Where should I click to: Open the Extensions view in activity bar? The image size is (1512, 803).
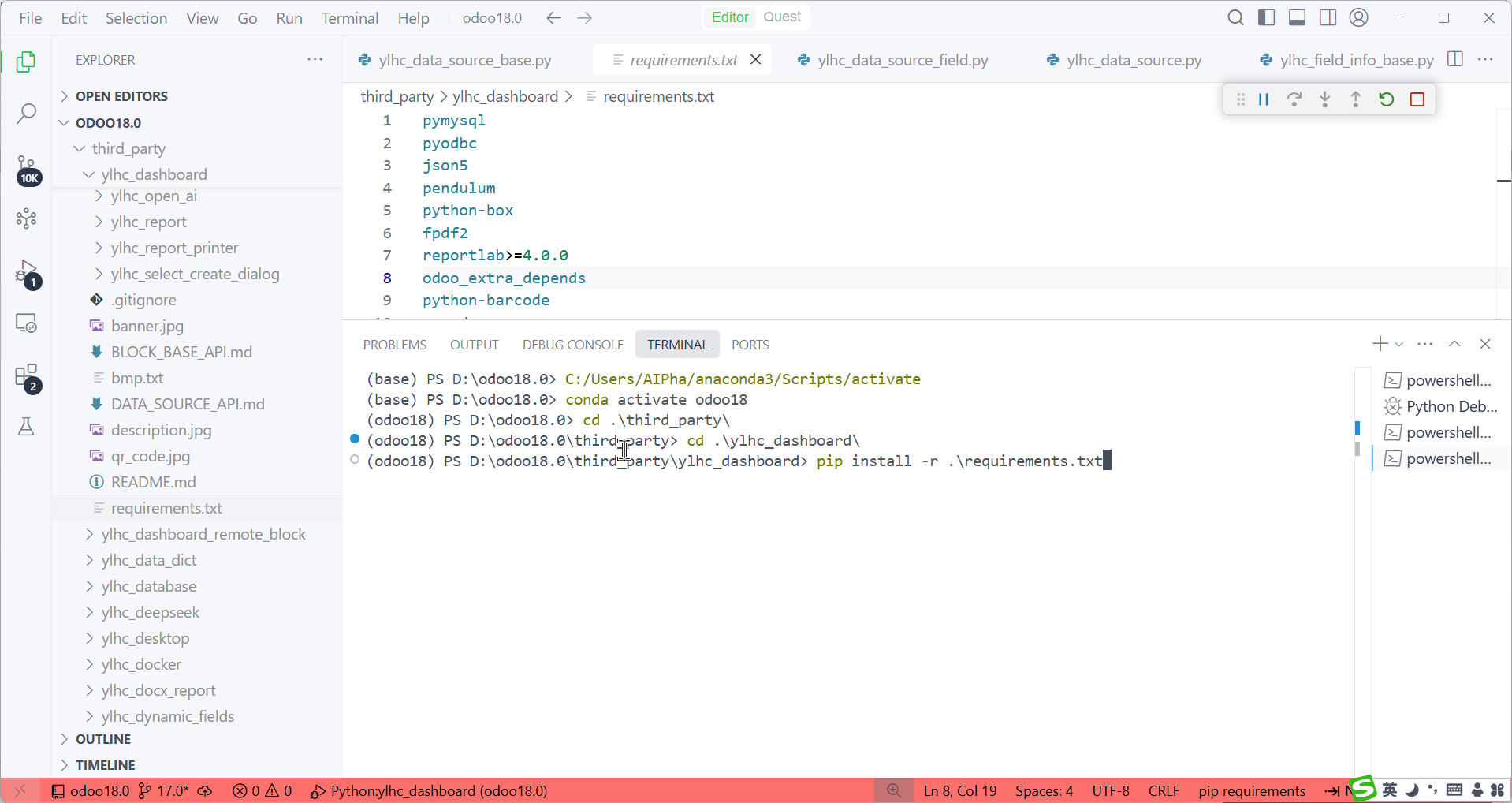[26, 376]
